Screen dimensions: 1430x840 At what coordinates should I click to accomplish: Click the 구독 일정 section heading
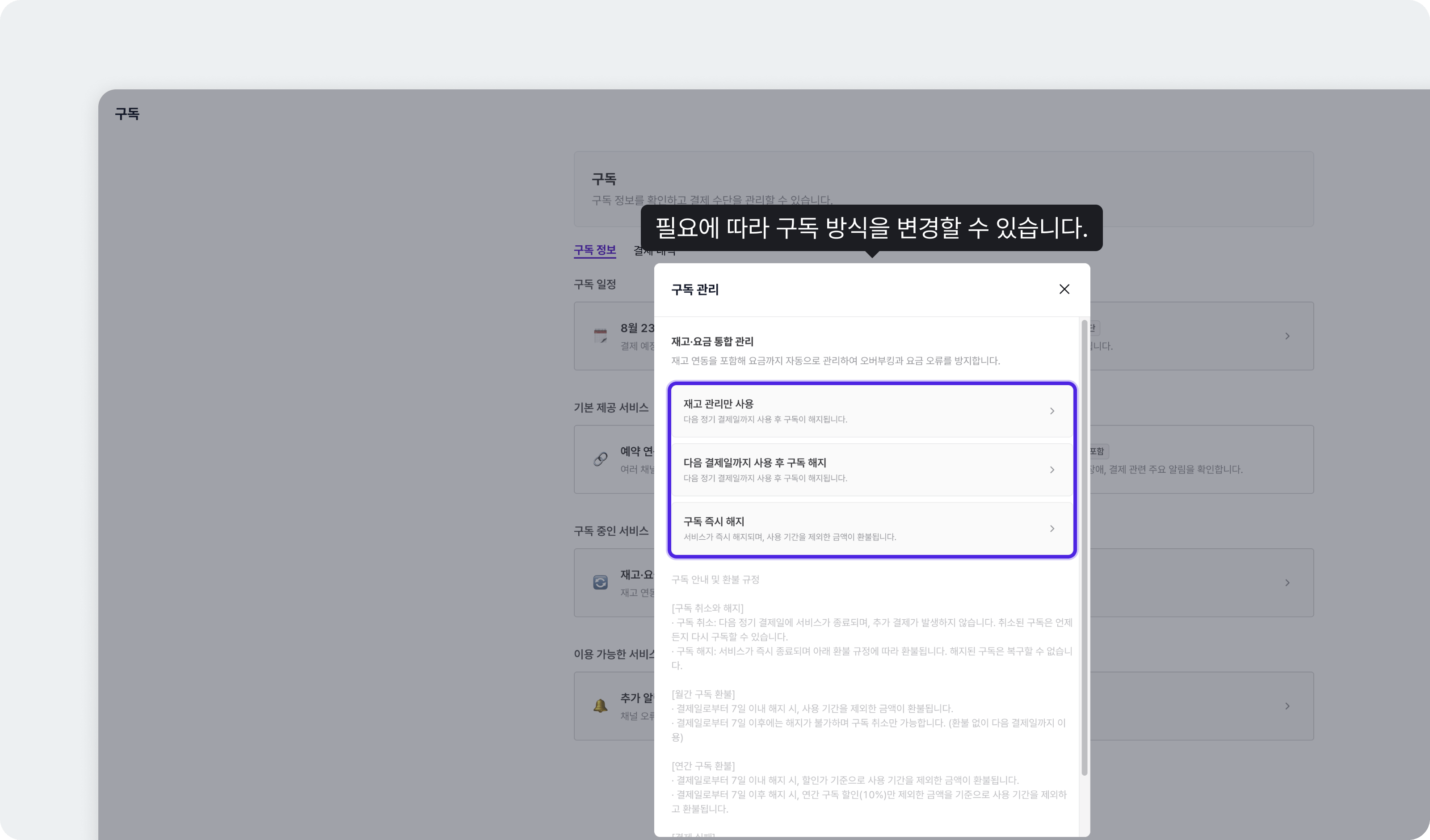pyautogui.click(x=595, y=284)
